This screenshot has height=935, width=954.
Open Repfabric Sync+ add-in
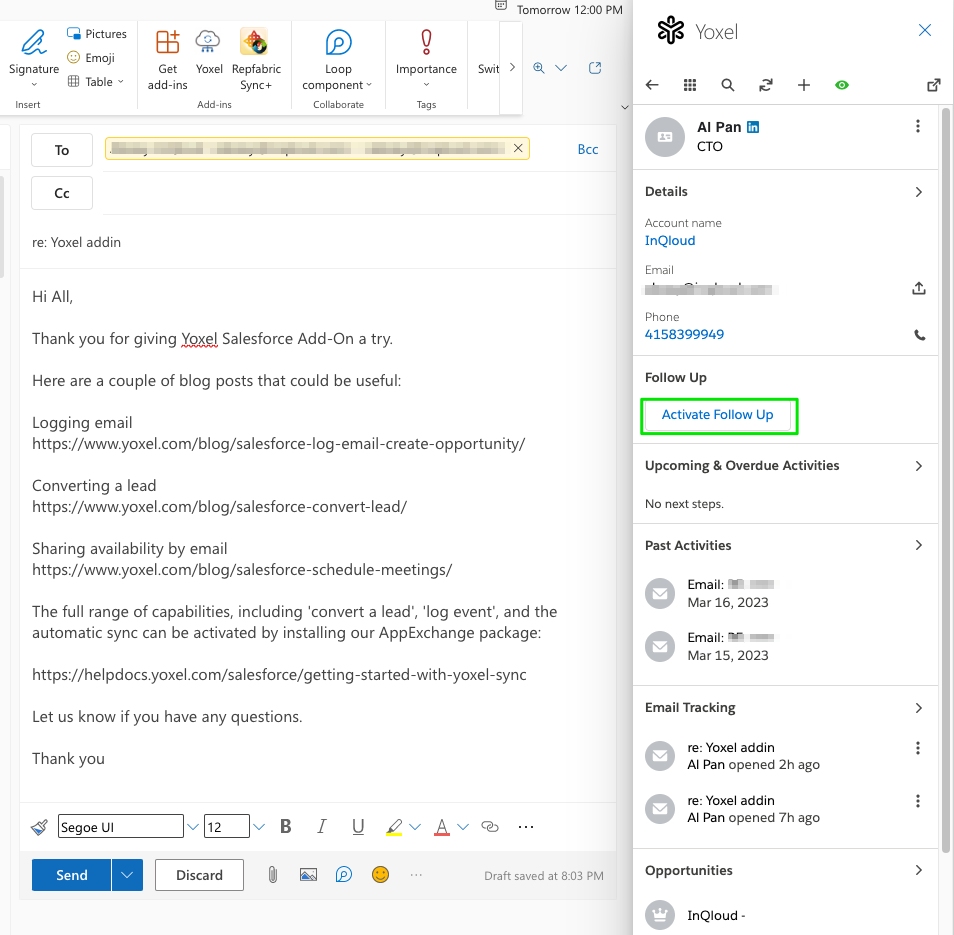point(256,60)
